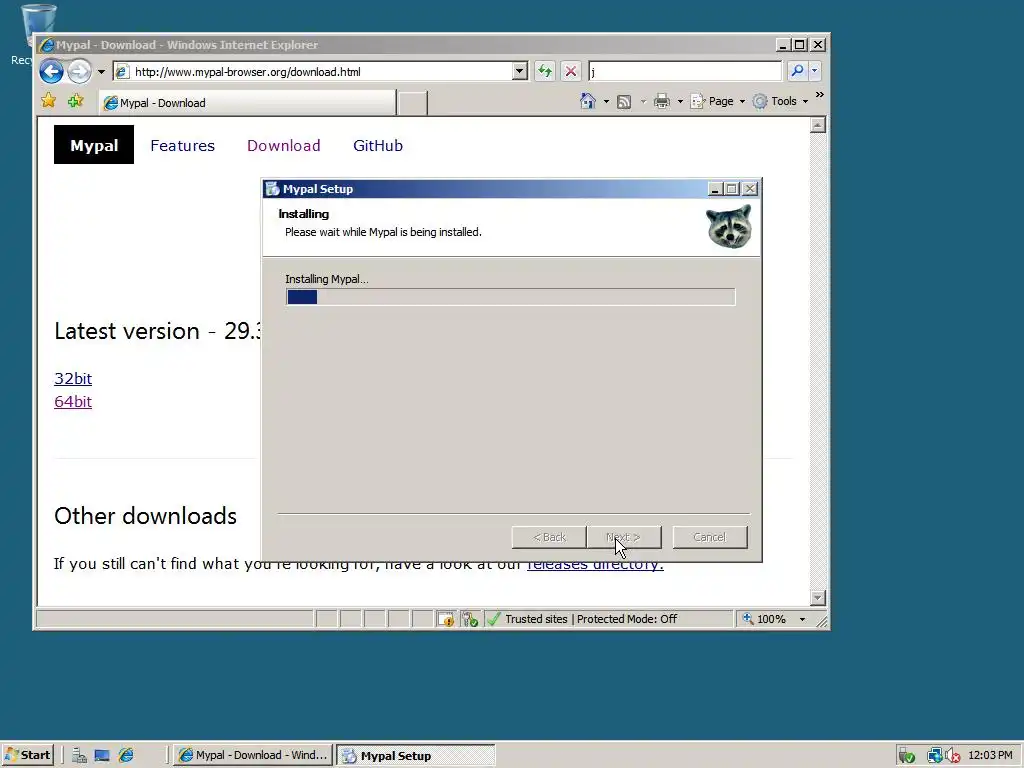The width and height of the screenshot is (1024, 768).
Task: Open Server Manager from quick launch
Action: (80, 756)
